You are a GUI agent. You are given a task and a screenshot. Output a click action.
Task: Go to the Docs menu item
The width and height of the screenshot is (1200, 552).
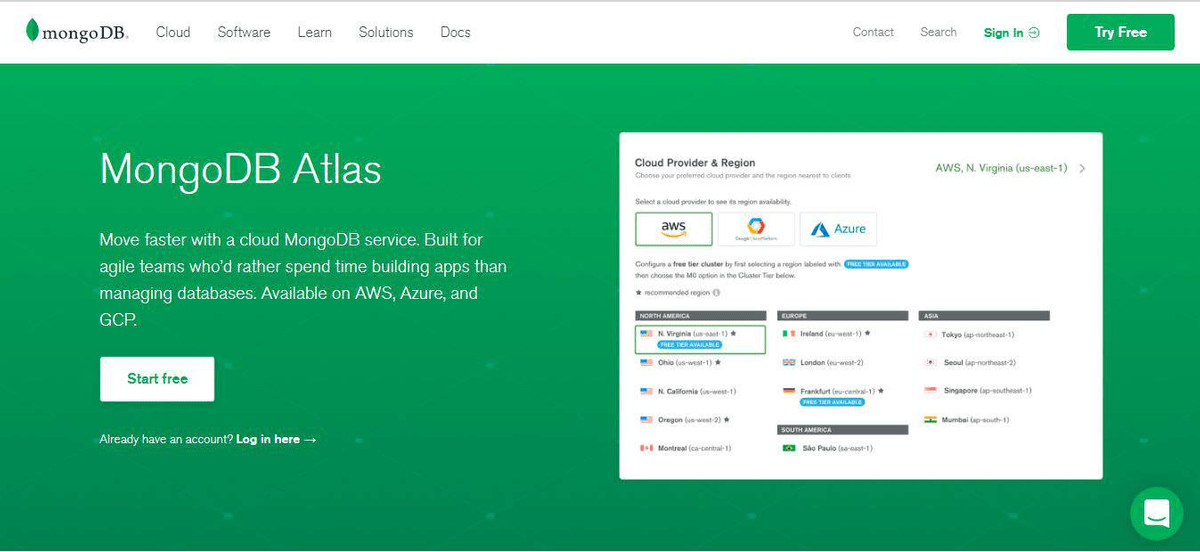(455, 32)
